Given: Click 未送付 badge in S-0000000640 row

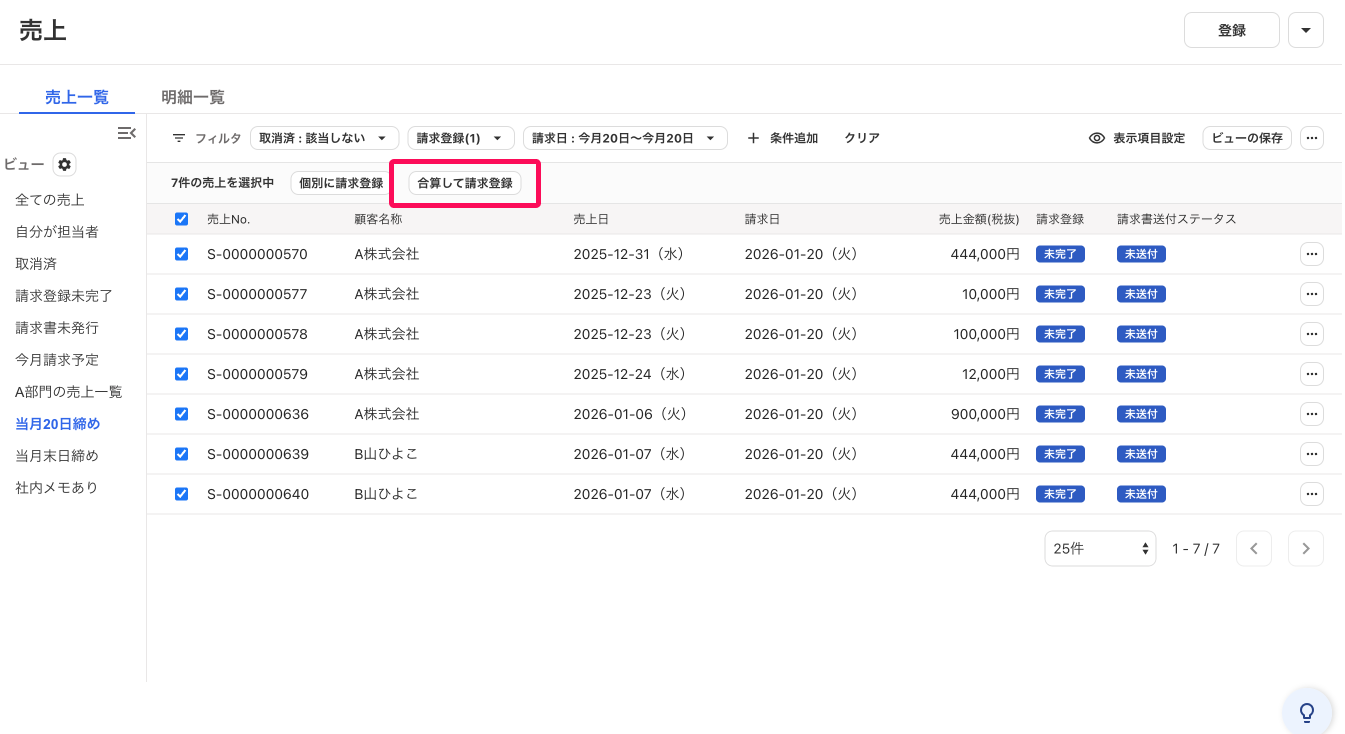Looking at the screenshot, I should coord(1141,494).
